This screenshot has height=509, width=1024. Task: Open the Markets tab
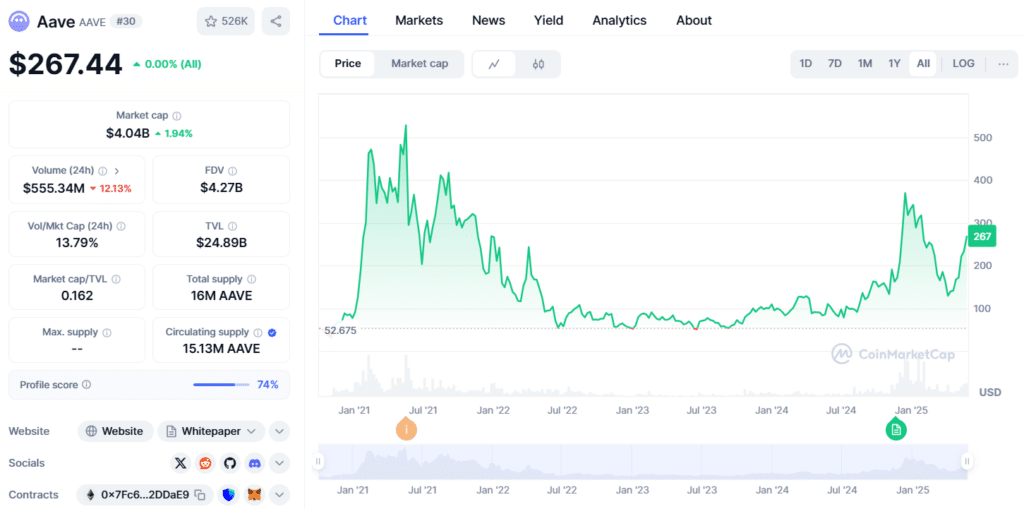click(x=419, y=20)
